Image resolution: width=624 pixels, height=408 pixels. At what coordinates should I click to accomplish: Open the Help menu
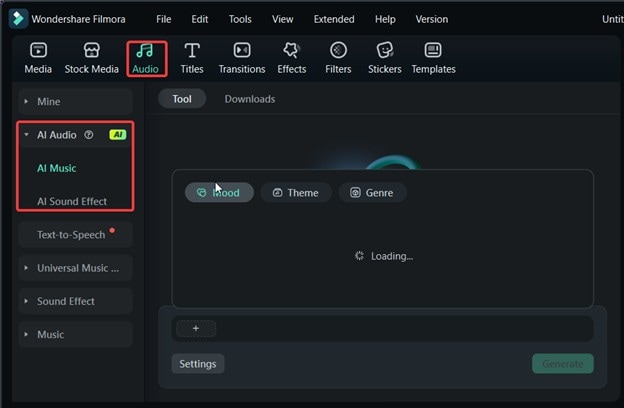coord(385,19)
